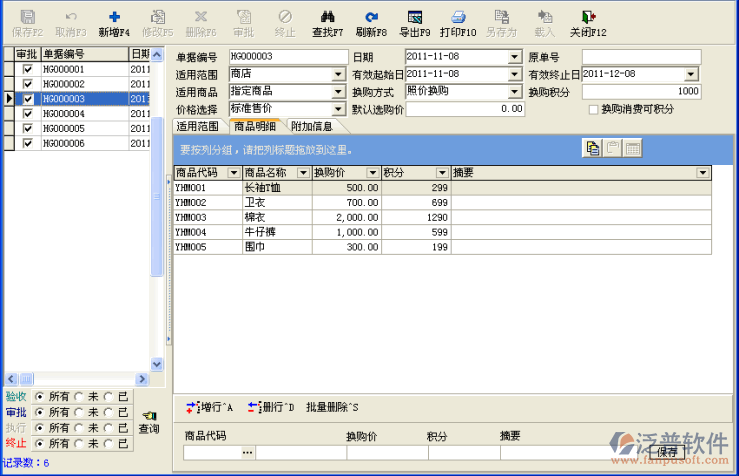Click the 关闭F12 exit icon
Screen dimensions: 739x476
tap(588, 17)
